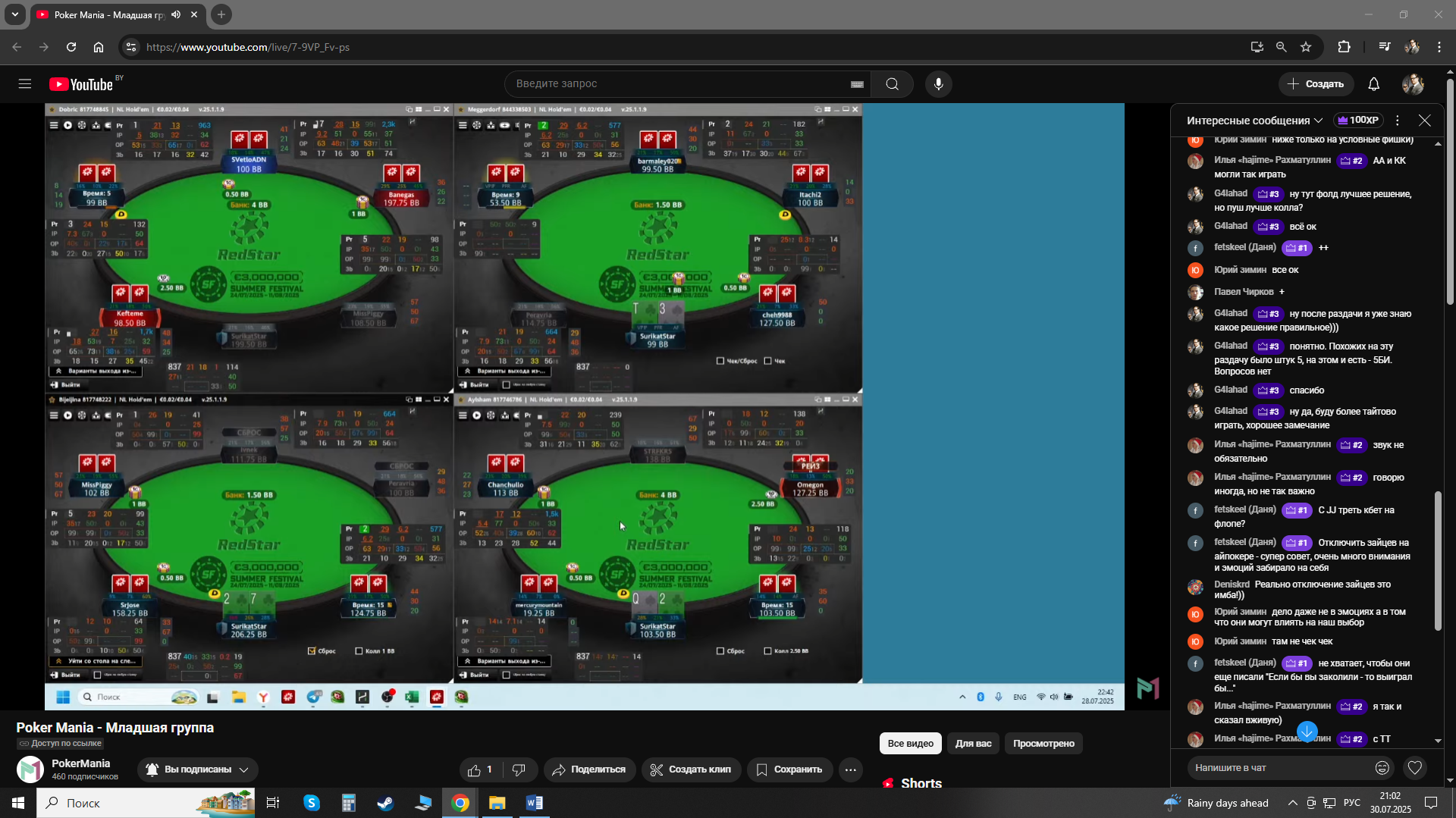Open more video actions menu
This screenshot has width=1456, height=818.
[850, 769]
